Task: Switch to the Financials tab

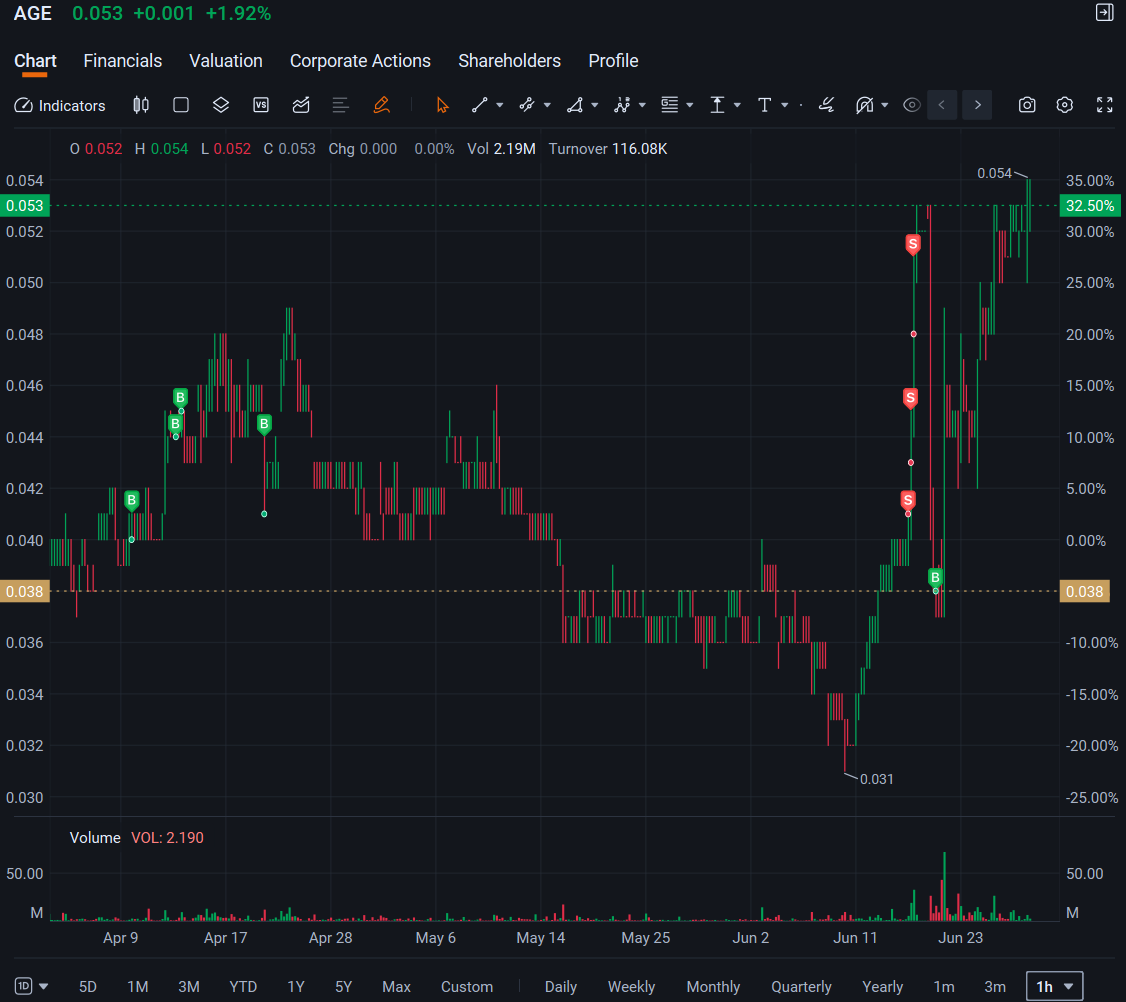Action: pos(123,61)
